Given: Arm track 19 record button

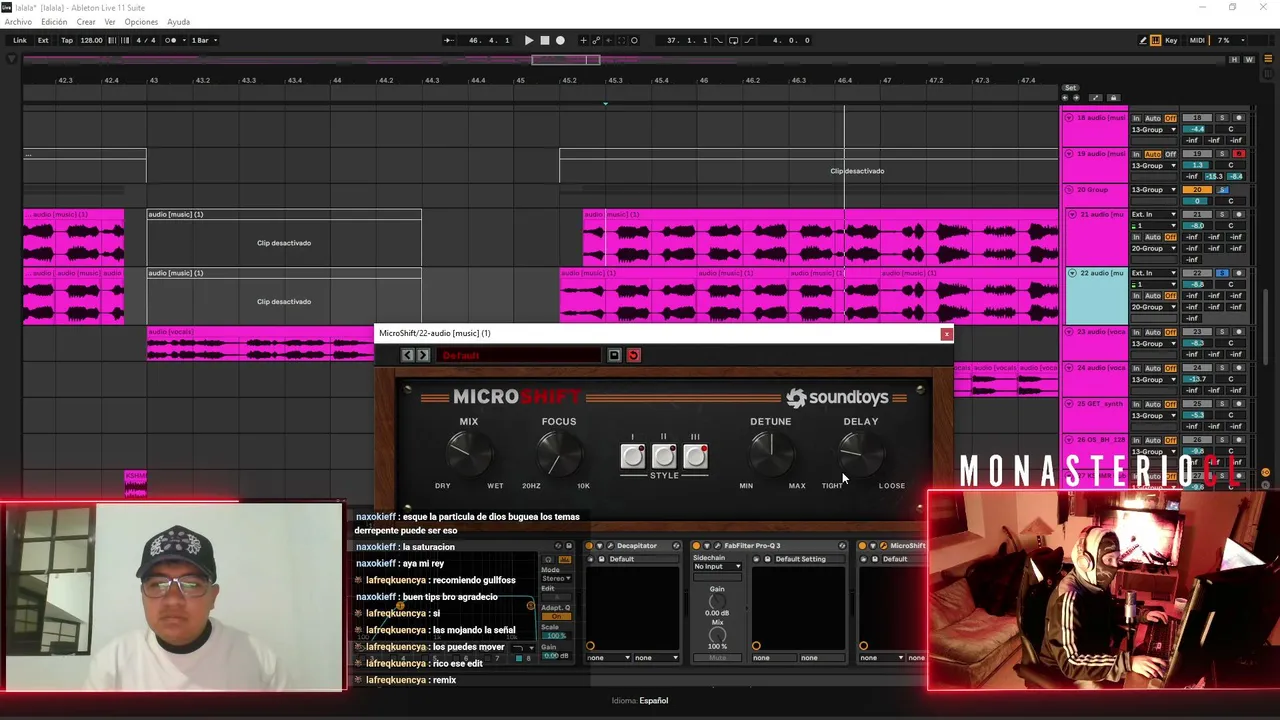Looking at the screenshot, I should (x=1238, y=154).
